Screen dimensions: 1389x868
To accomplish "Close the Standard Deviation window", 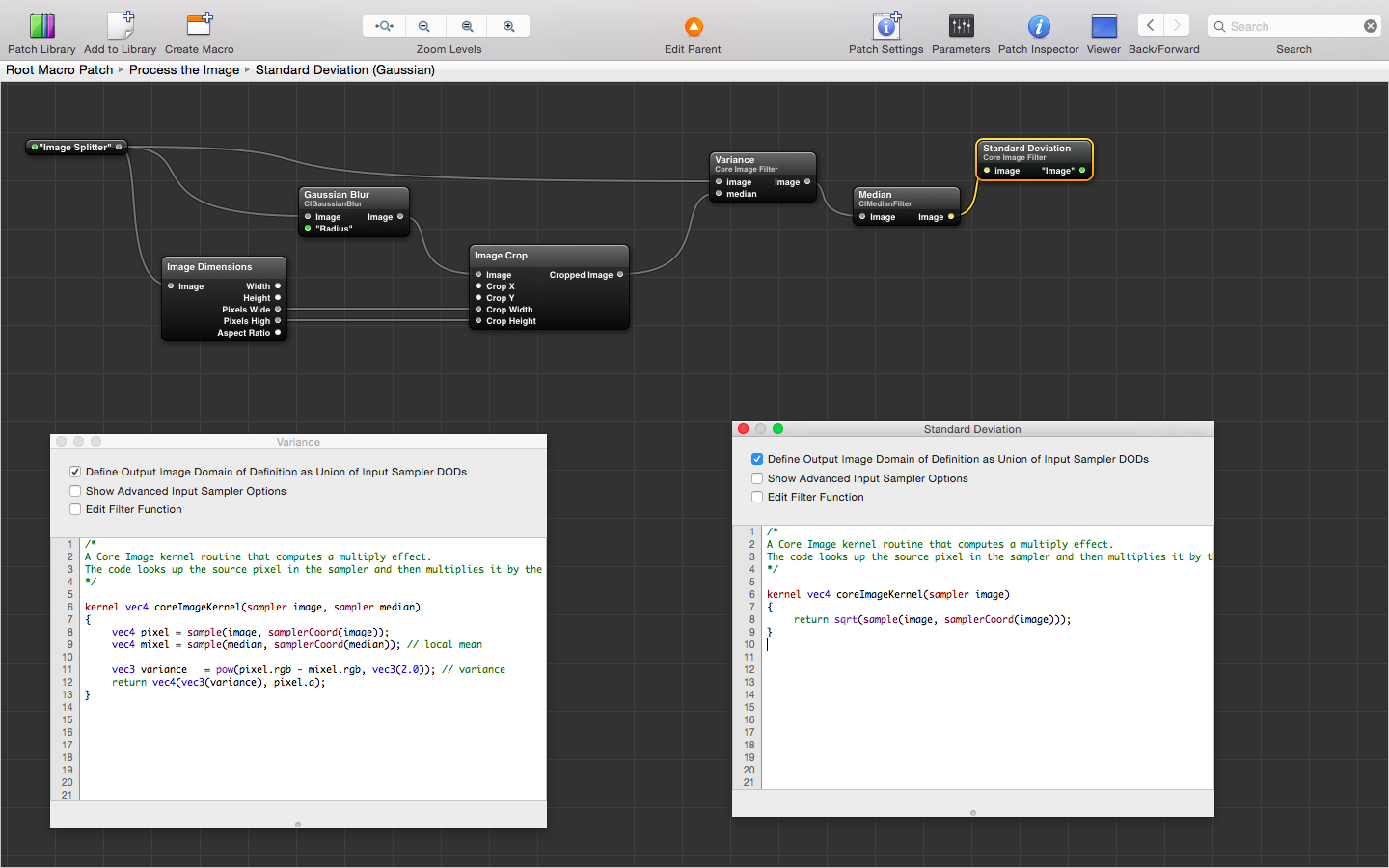I will (743, 429).
